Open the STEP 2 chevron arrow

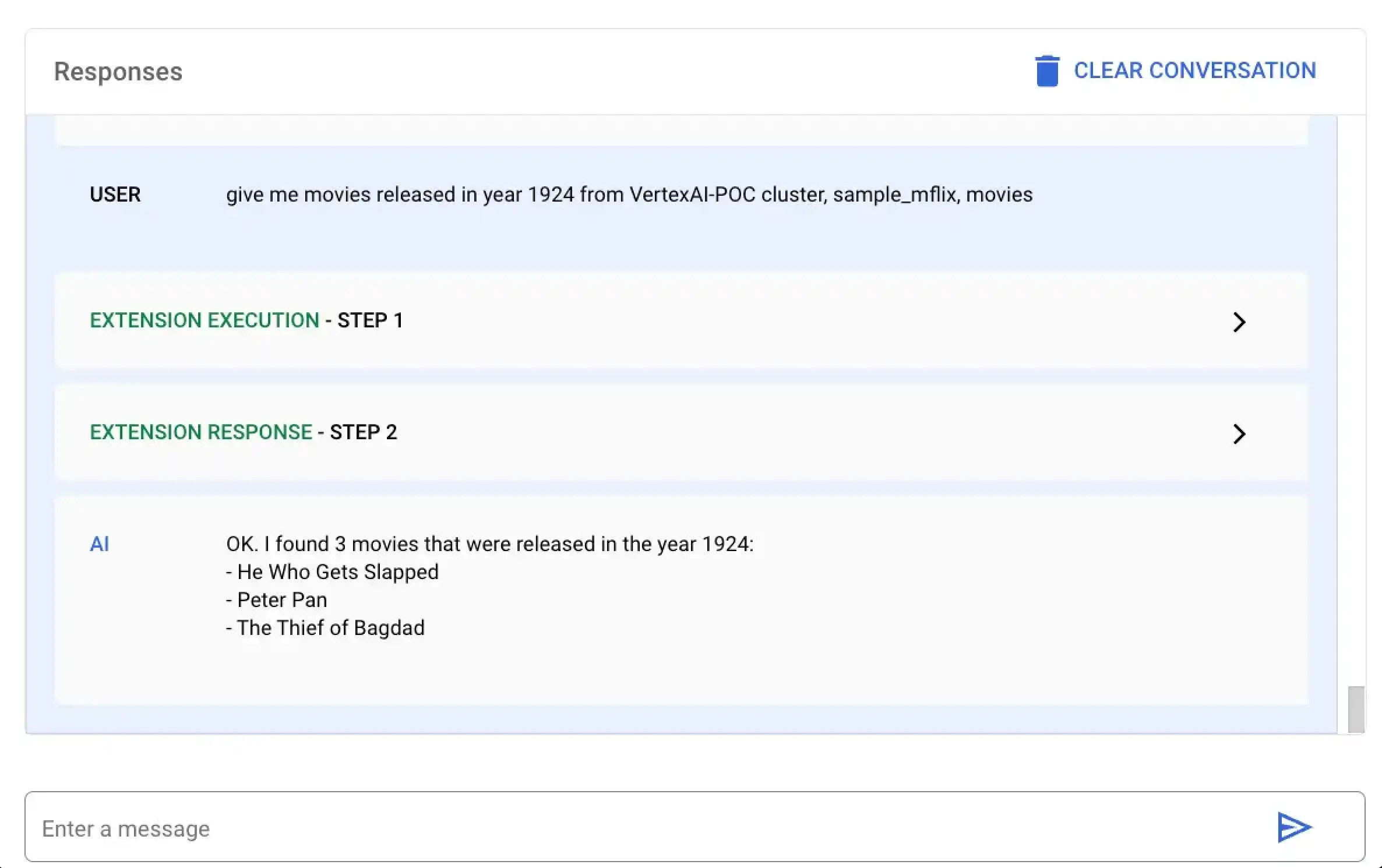click(1239, 433)
